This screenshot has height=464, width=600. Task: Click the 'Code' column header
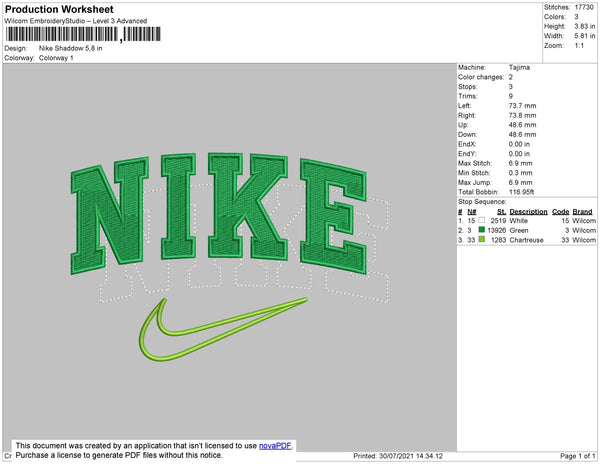click(561, 212)
